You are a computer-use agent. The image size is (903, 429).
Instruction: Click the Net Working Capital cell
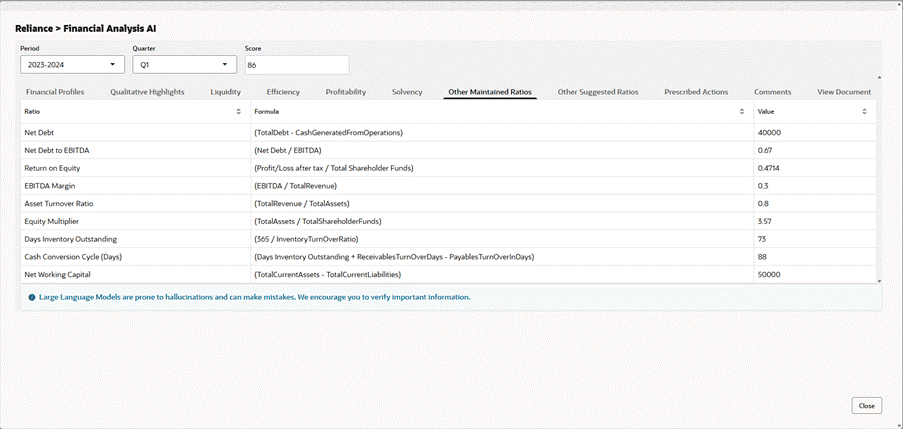(135, 275)
